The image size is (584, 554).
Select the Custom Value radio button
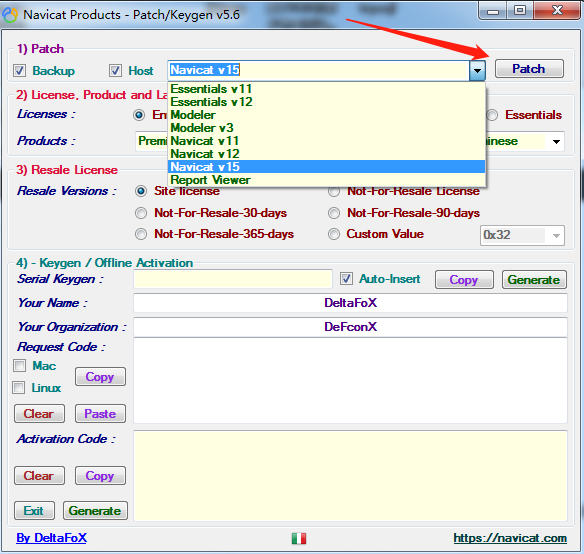point(334,234)
